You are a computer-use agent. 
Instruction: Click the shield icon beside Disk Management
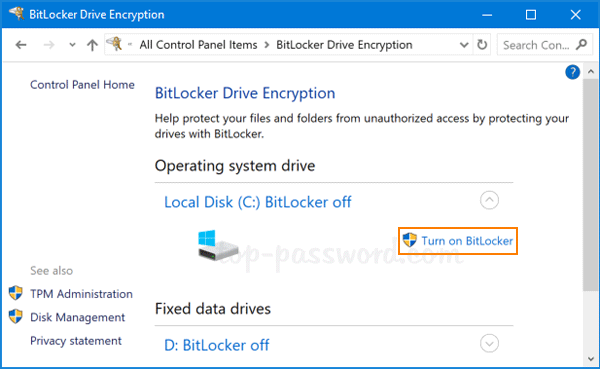[16, 317]
